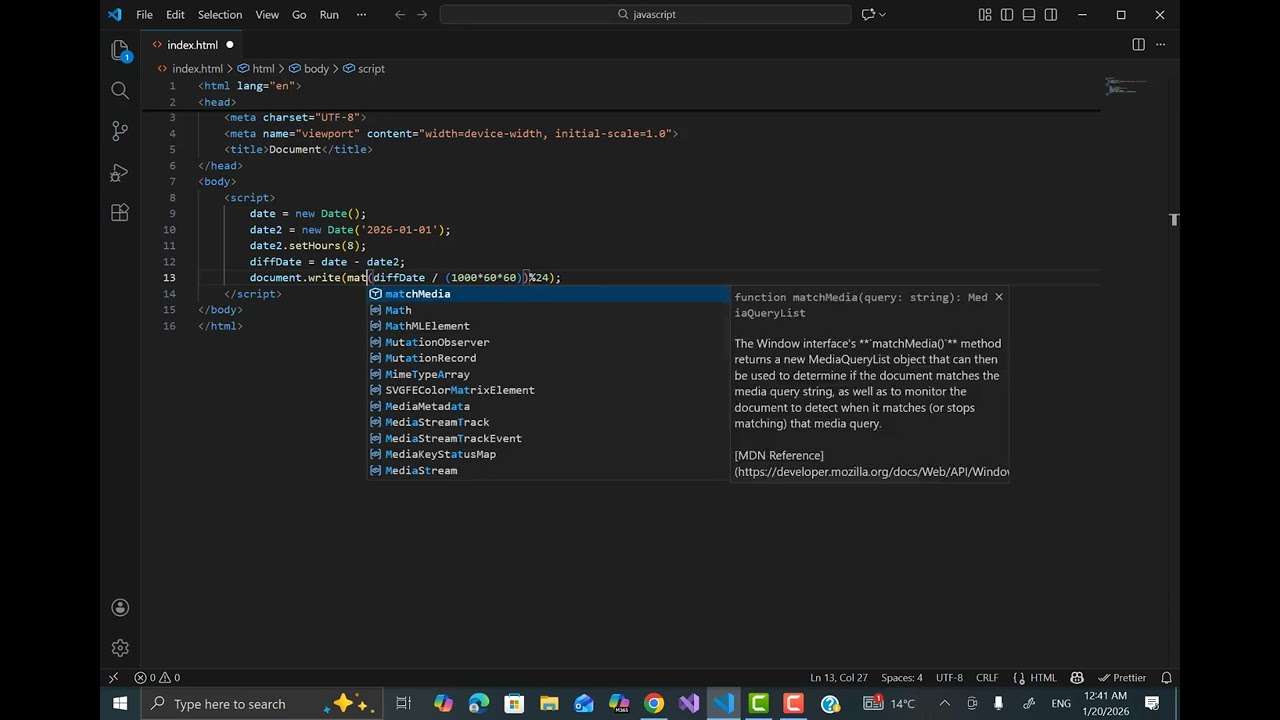Expand the Copilot chat dropdown arrow

pyautogui.click(x=882, y=14)
